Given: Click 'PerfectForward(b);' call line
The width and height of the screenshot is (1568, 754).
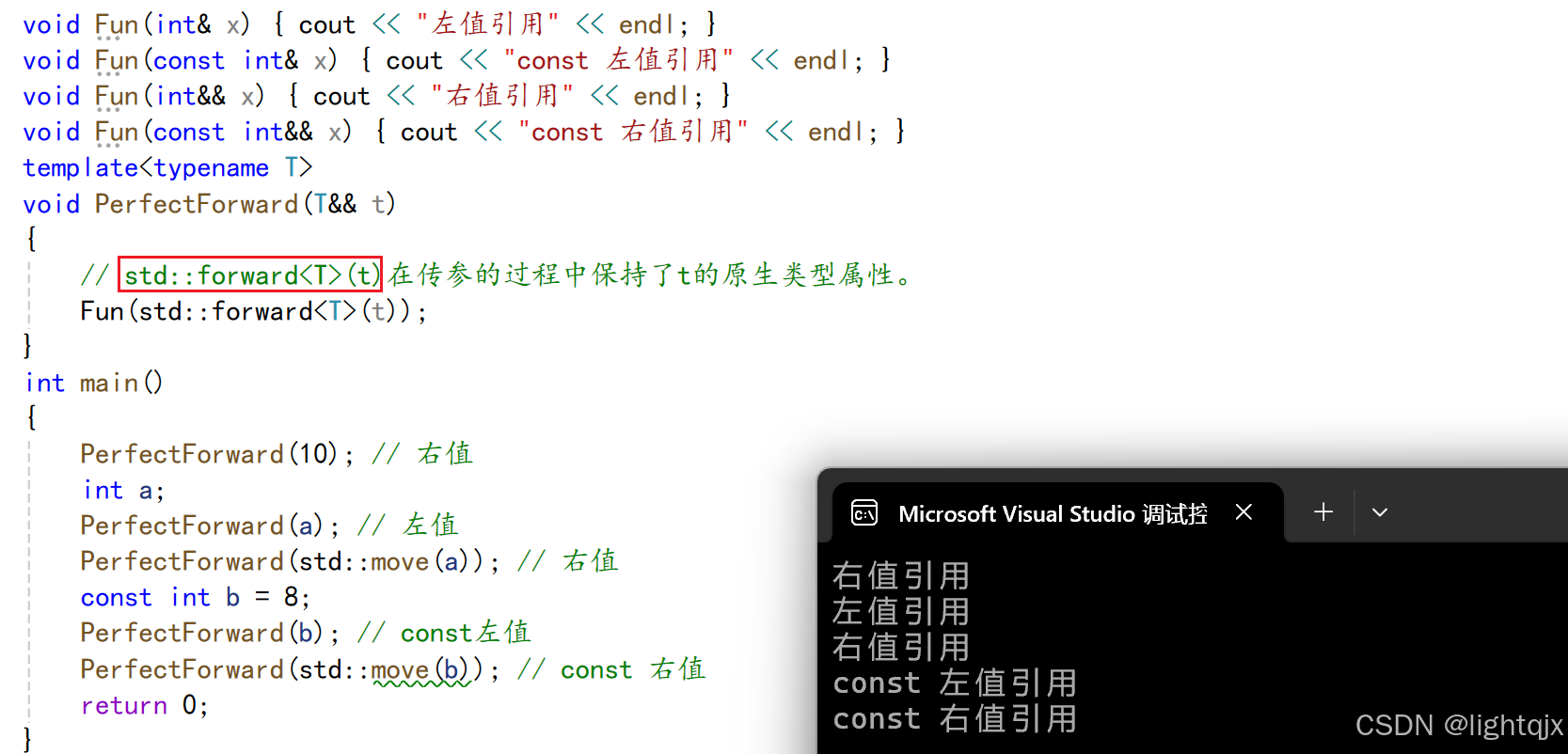Looking at the screenshot, I should tap(210, 633).
